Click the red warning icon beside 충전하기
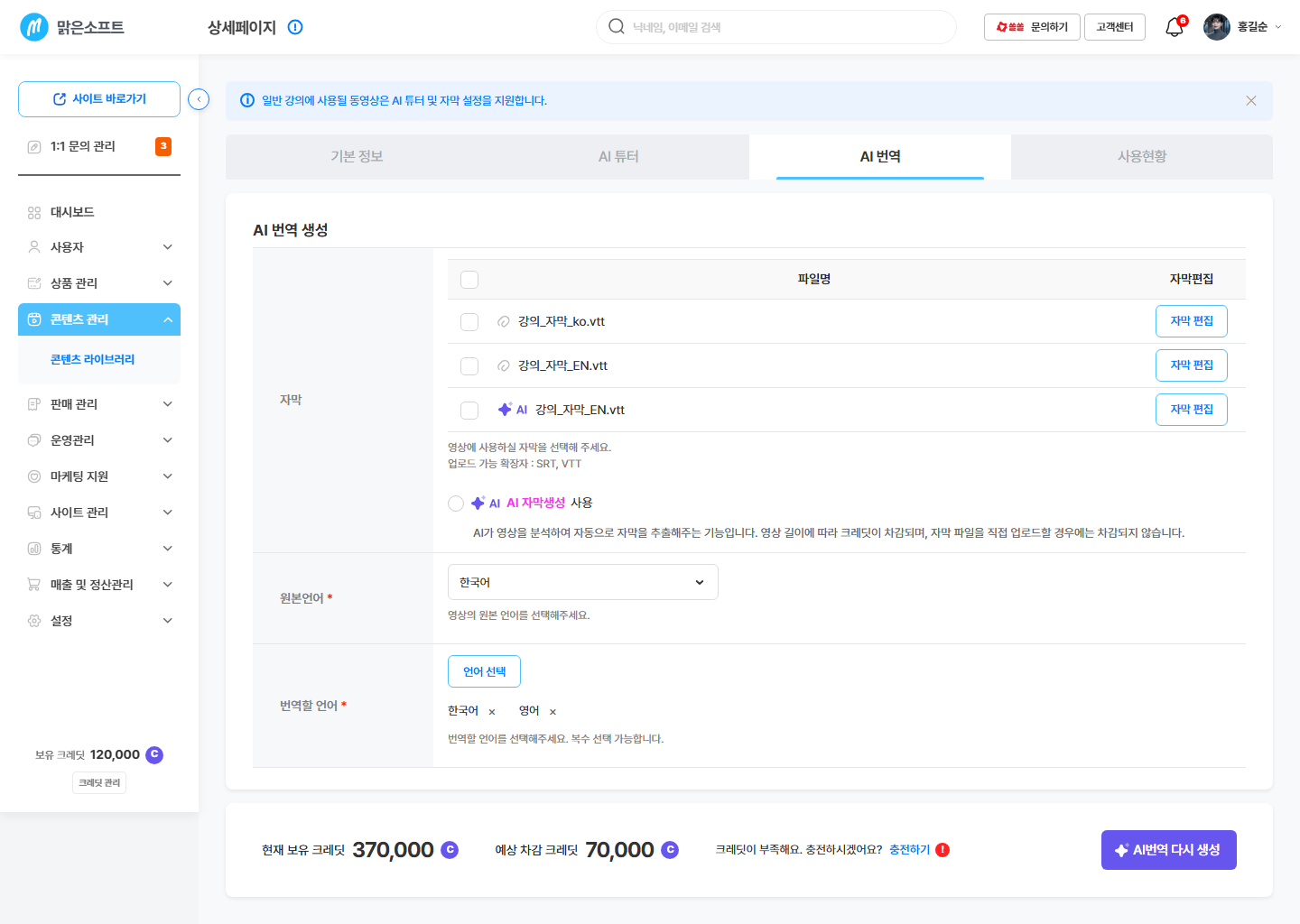The width and height of the screenshot is (1300, 924). (x=942, y=849)
